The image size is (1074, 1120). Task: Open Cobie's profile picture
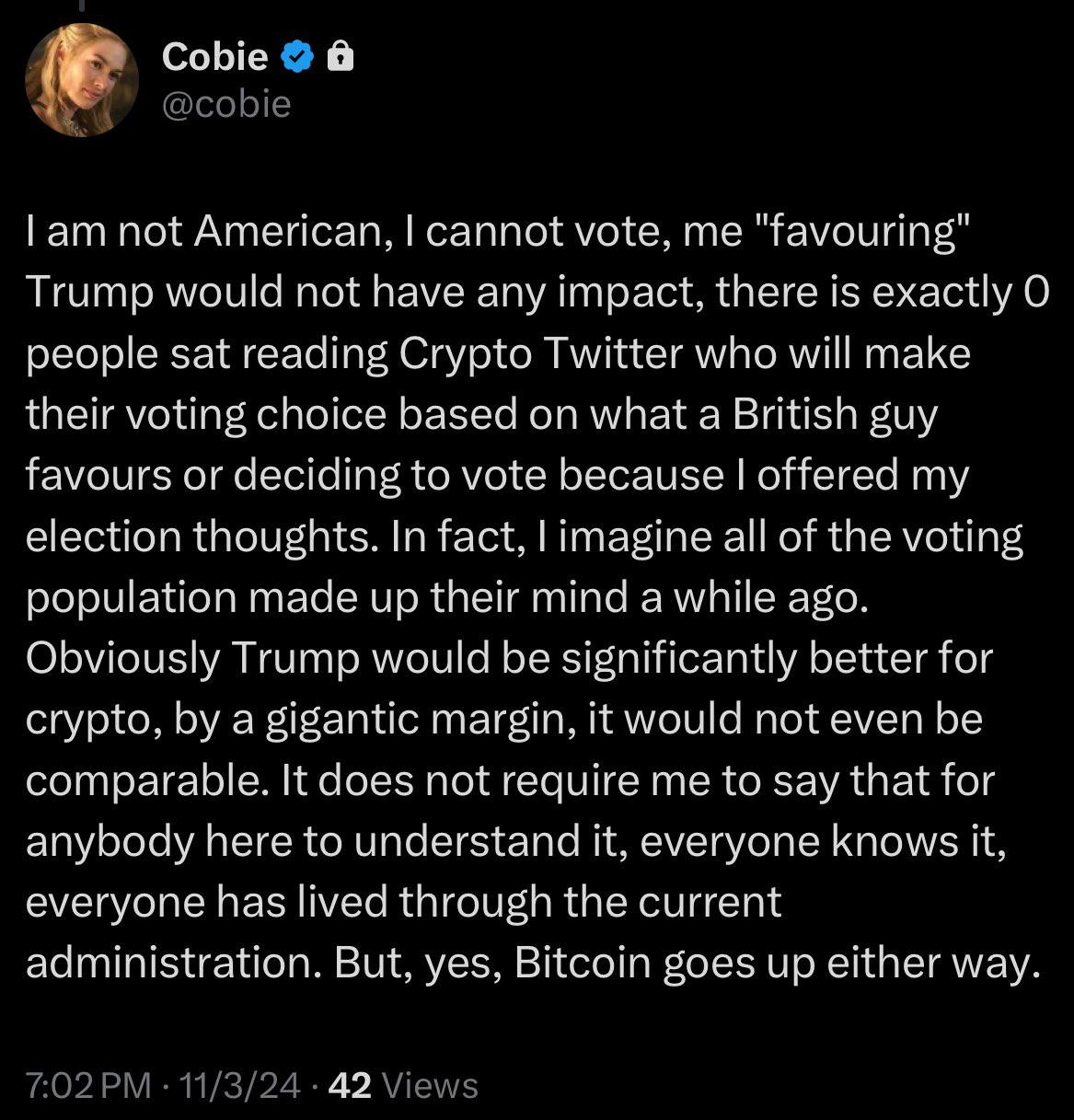coord(82,79)
